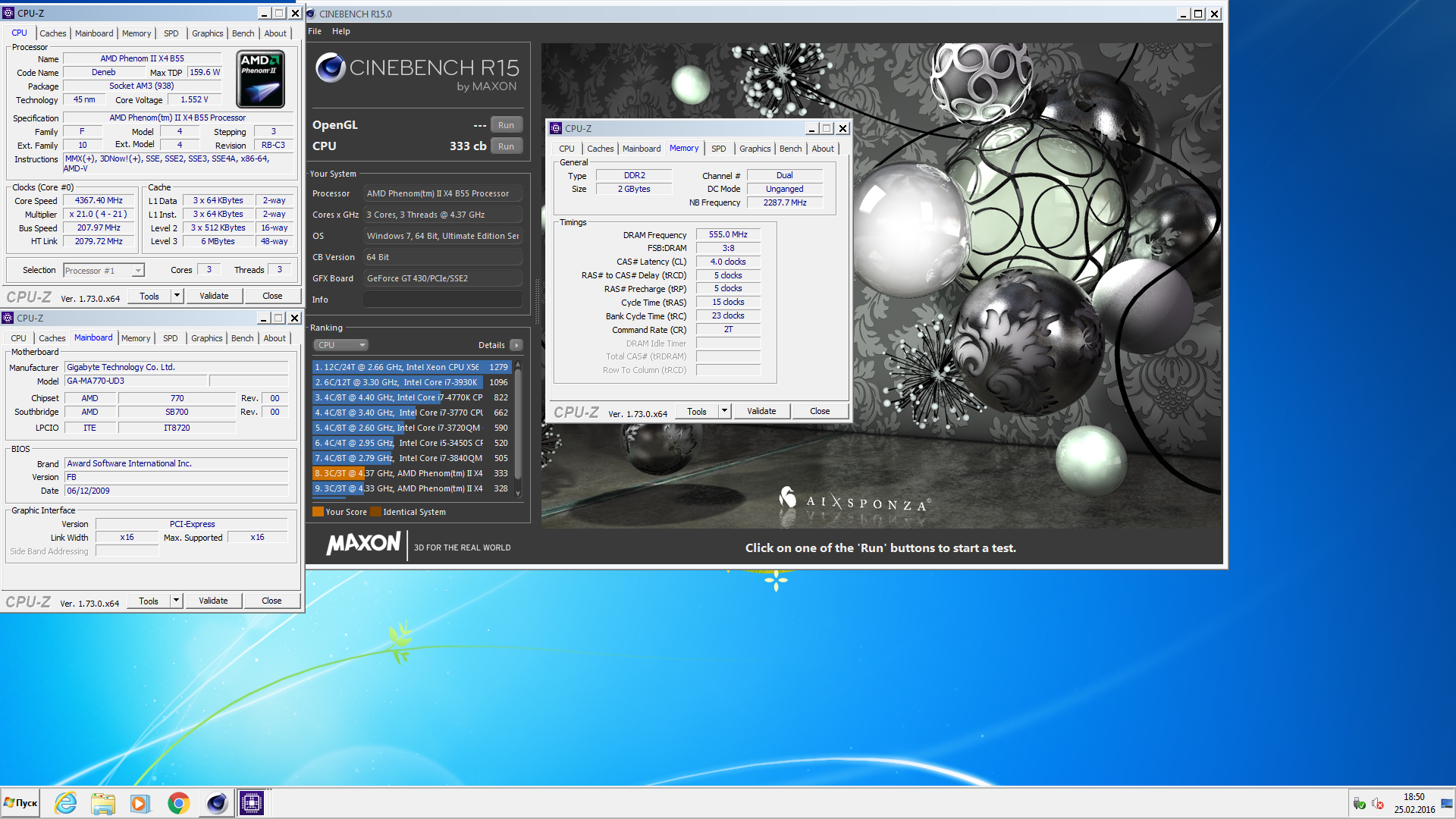Click the AIXSPONZA logo in the render view

point(855,500)
